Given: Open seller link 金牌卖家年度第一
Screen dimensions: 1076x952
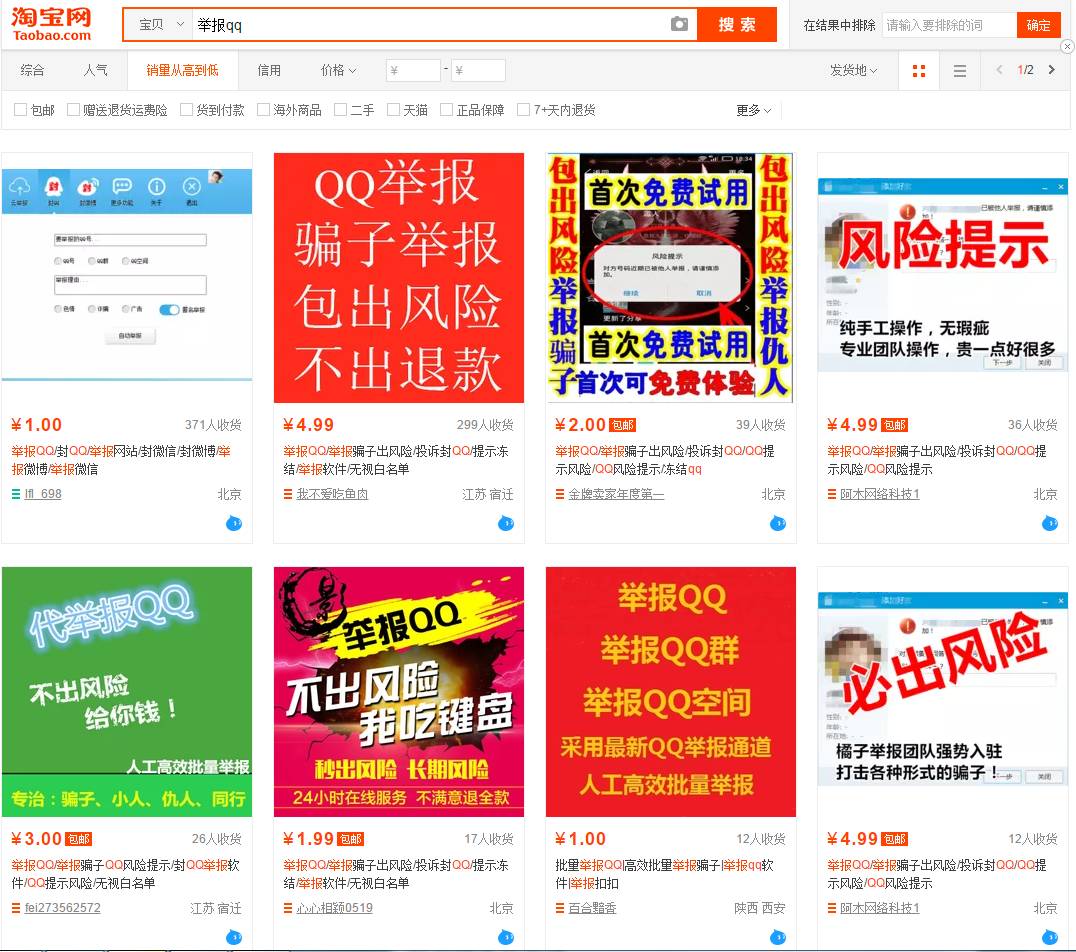Looking at the screenshot, I should click(616, 494).
